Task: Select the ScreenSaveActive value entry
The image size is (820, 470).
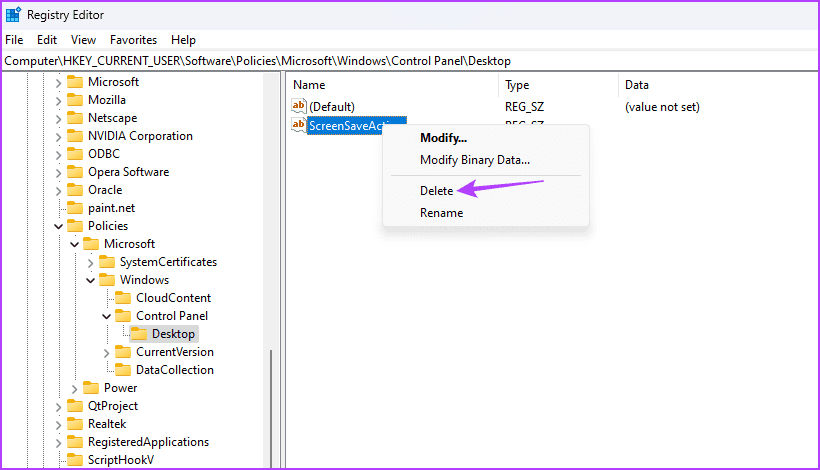Action: [356, 125]
